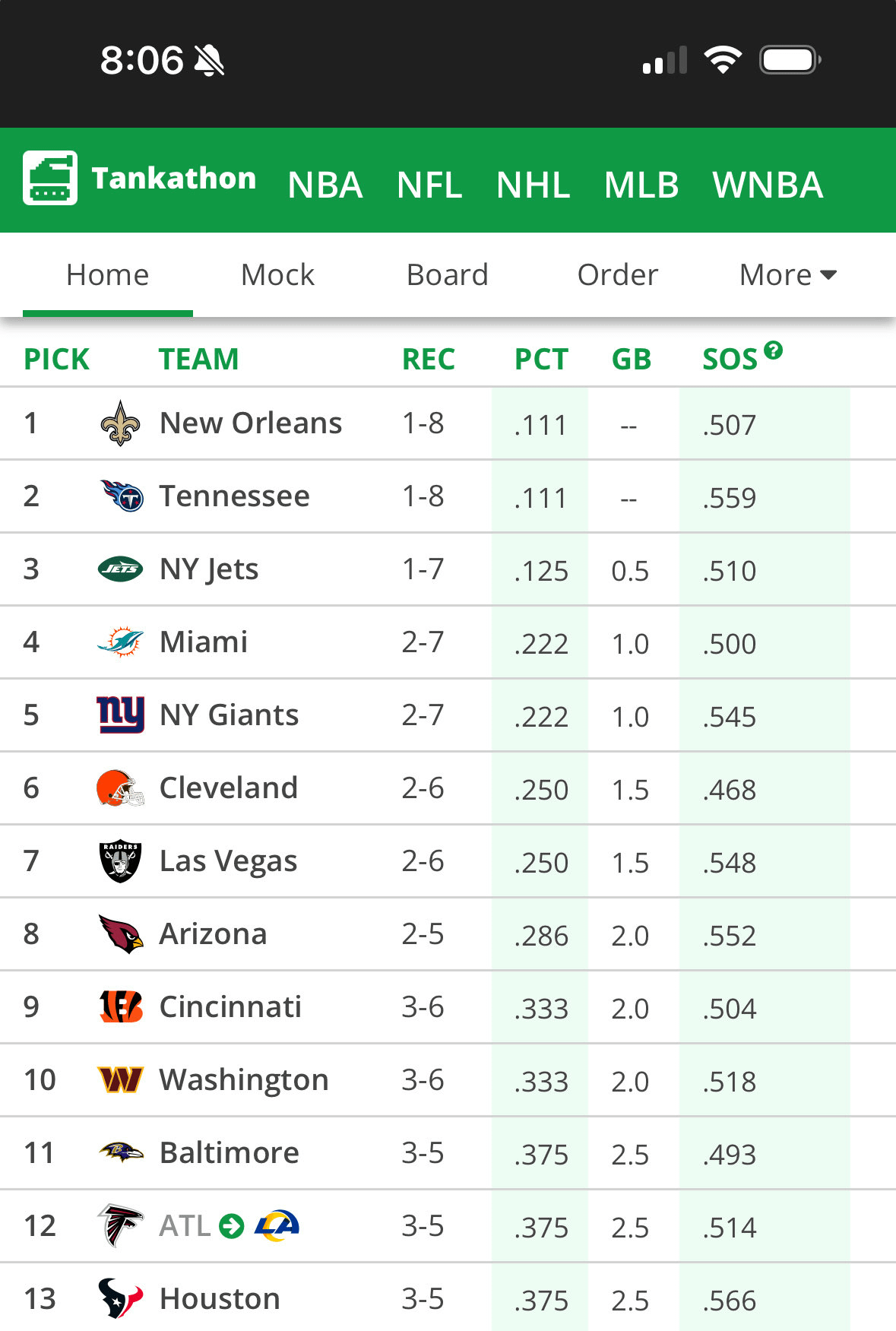Tap the SOS help question mark icon
The image size is (896, 1331).
tap(774, 350)
